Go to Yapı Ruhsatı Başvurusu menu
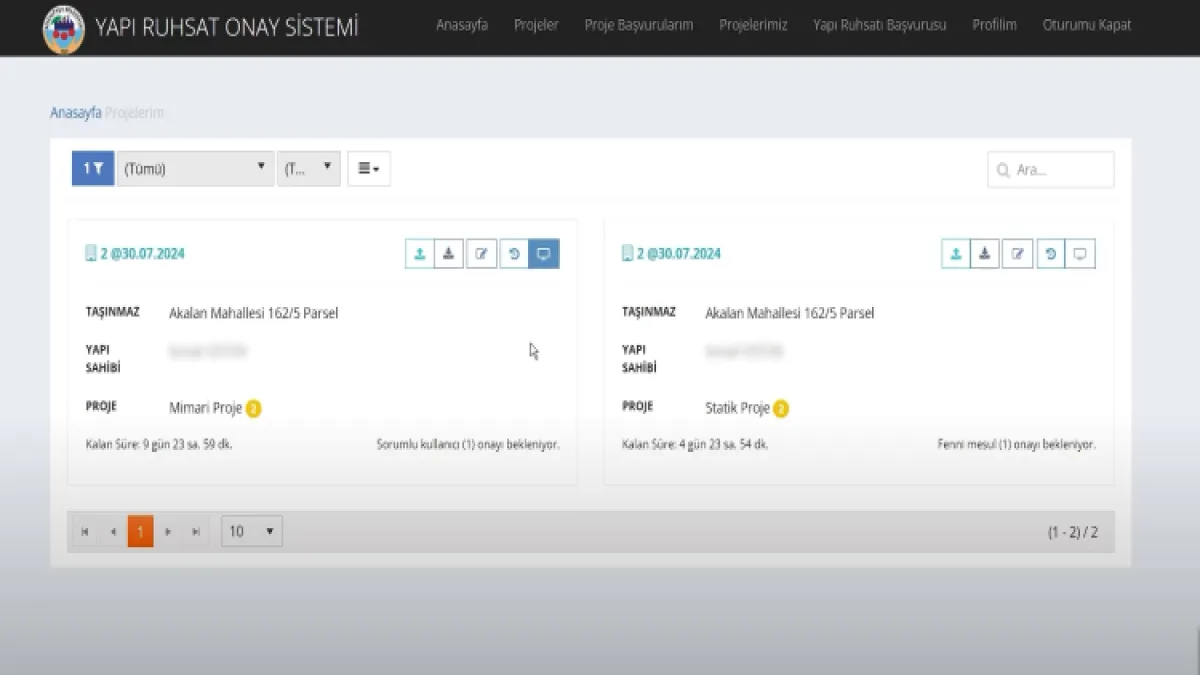1200x675 pixels. [x=879, y=25]
